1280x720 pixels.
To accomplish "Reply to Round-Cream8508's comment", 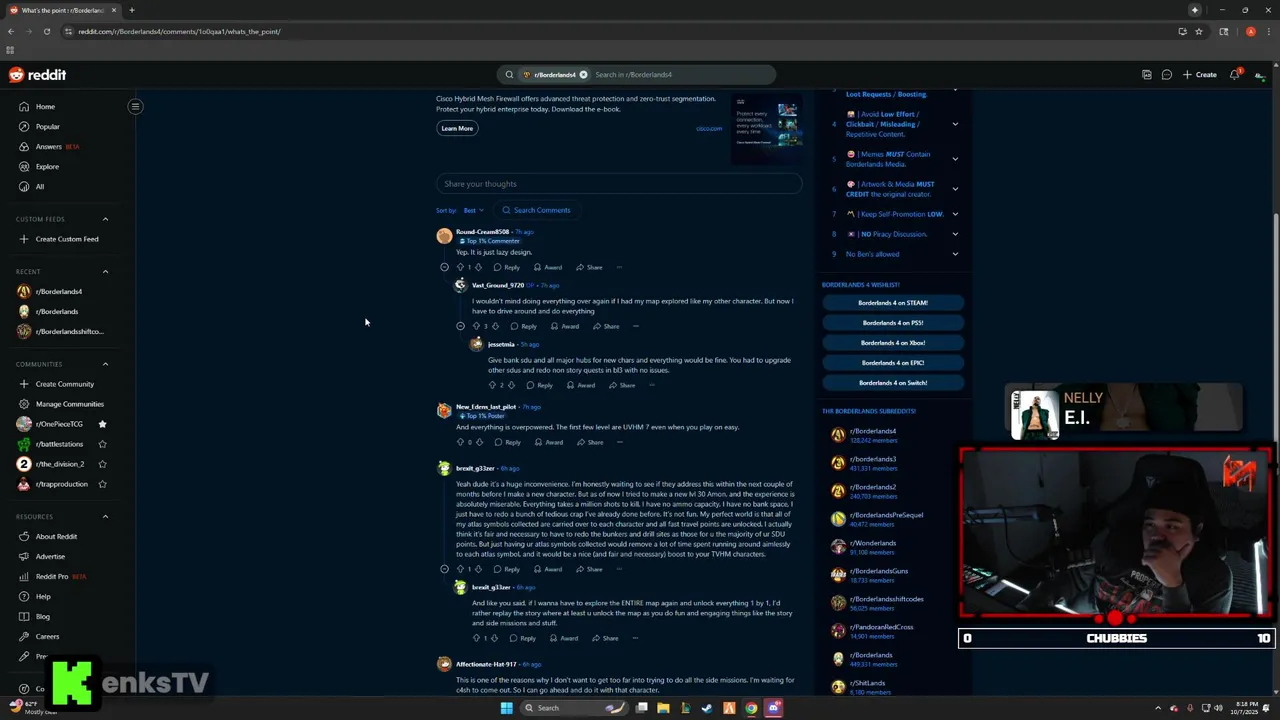I will click(x=507, y=267).
